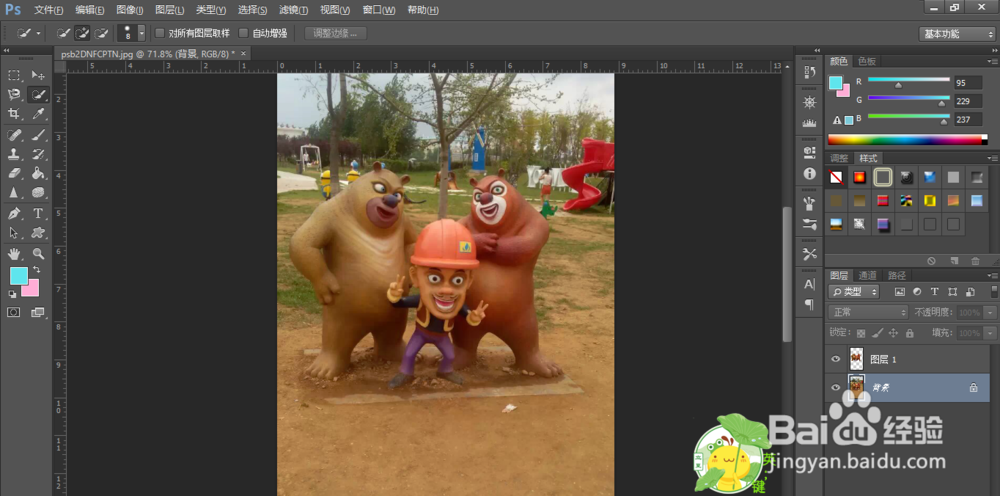Open the Filter menu
Image resolution: width=1000 pixels, height=496 pixels.
[x=293, y=10]
